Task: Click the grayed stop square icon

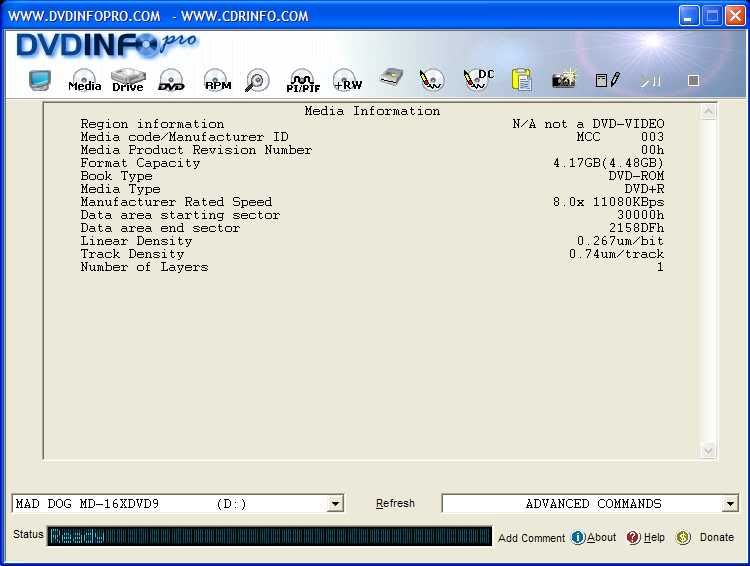Action: [694, 80]
